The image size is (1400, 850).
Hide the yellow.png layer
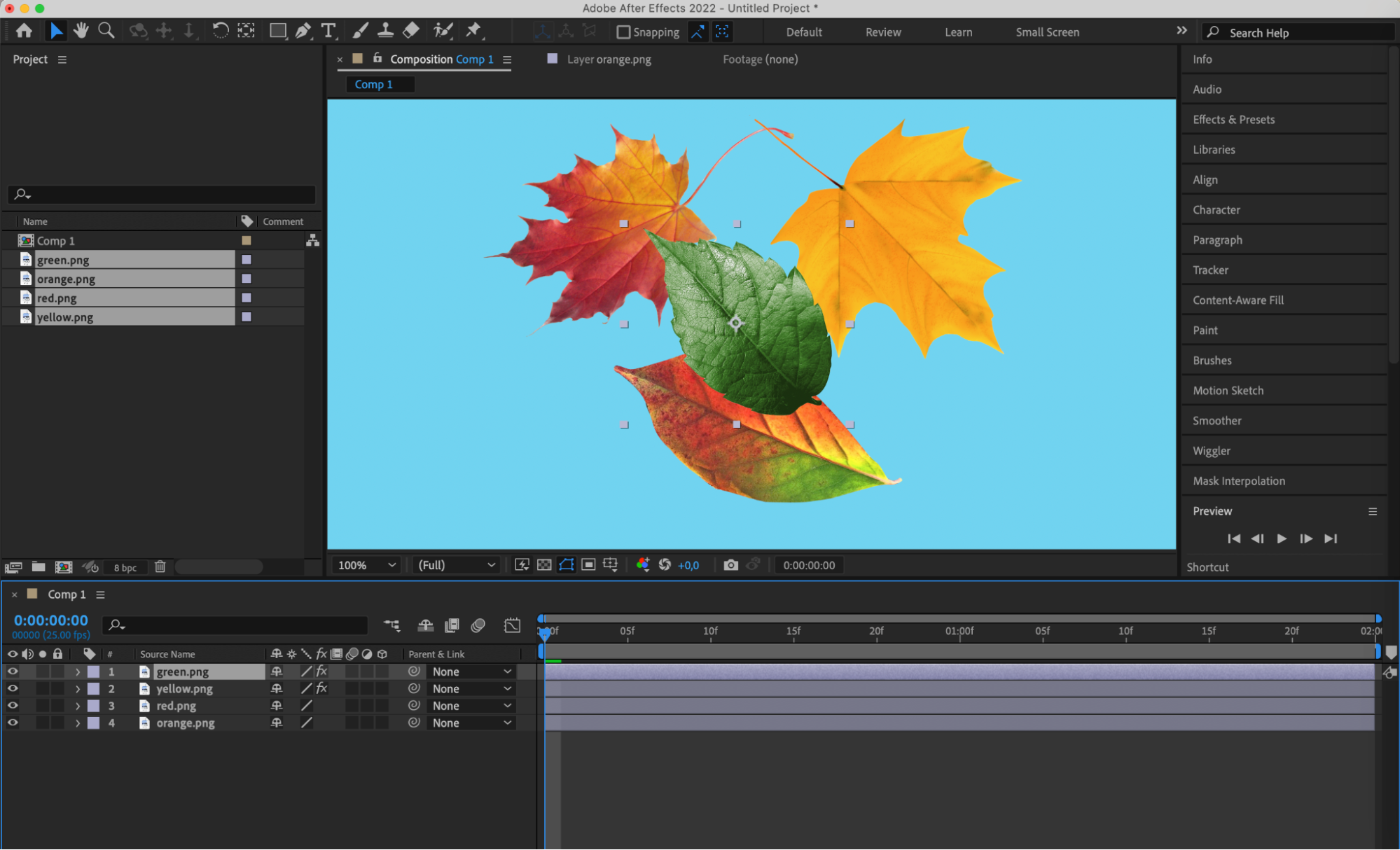13,689
